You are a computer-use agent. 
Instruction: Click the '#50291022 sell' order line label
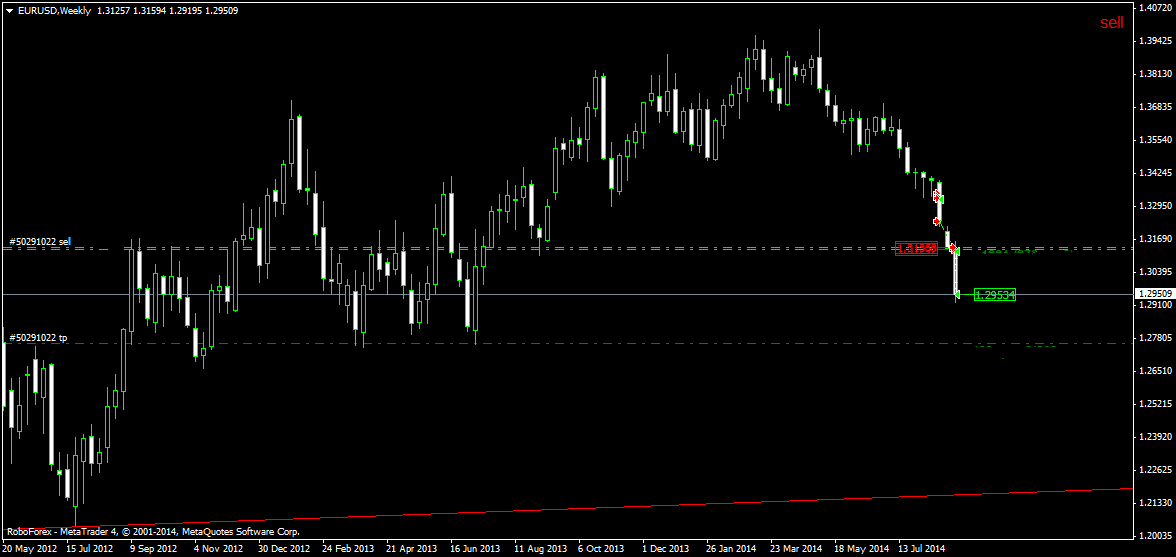click(x=40, y=241)
